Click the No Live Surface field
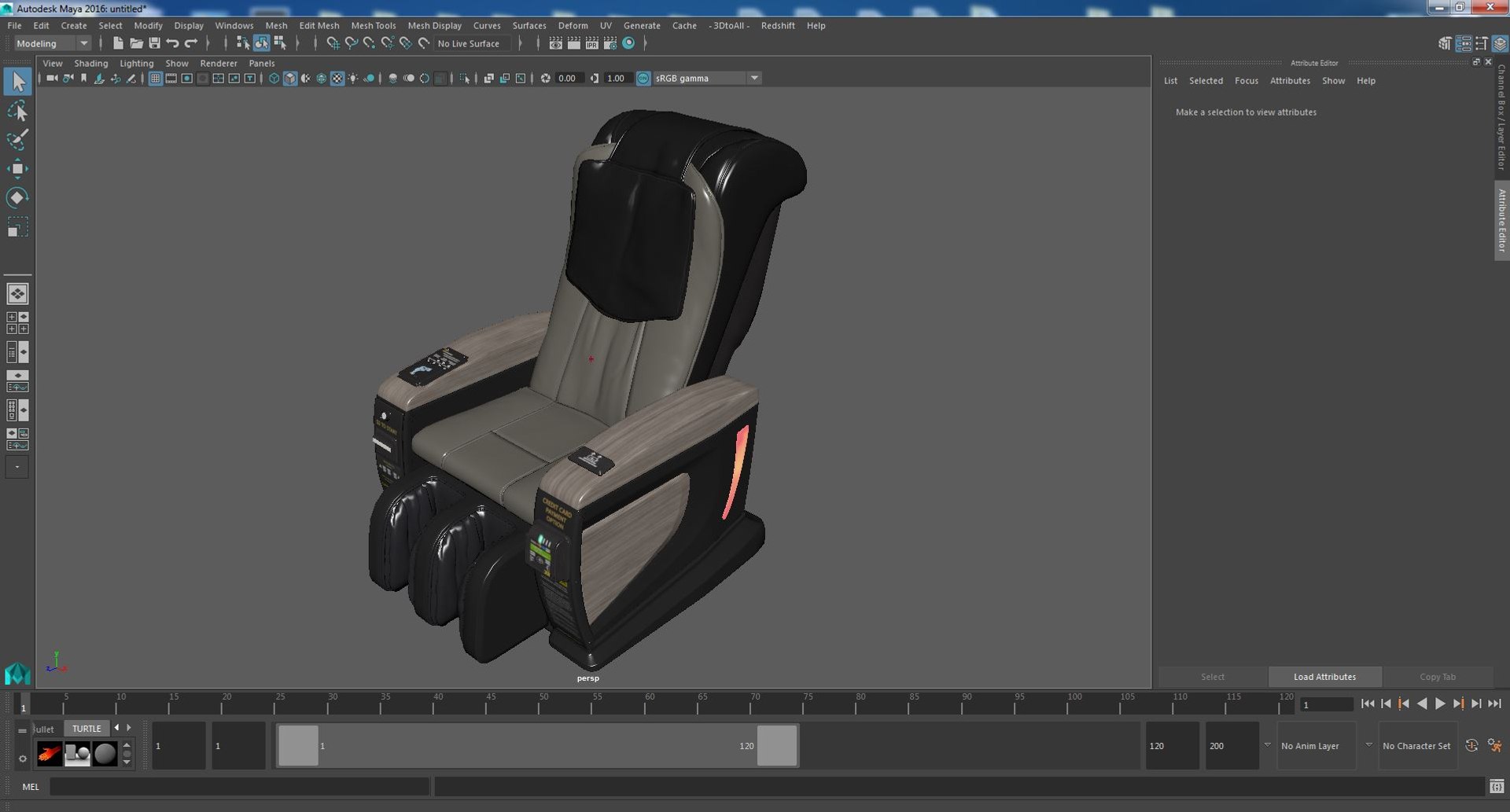The image size is (1510, 812). coord(472,43)
